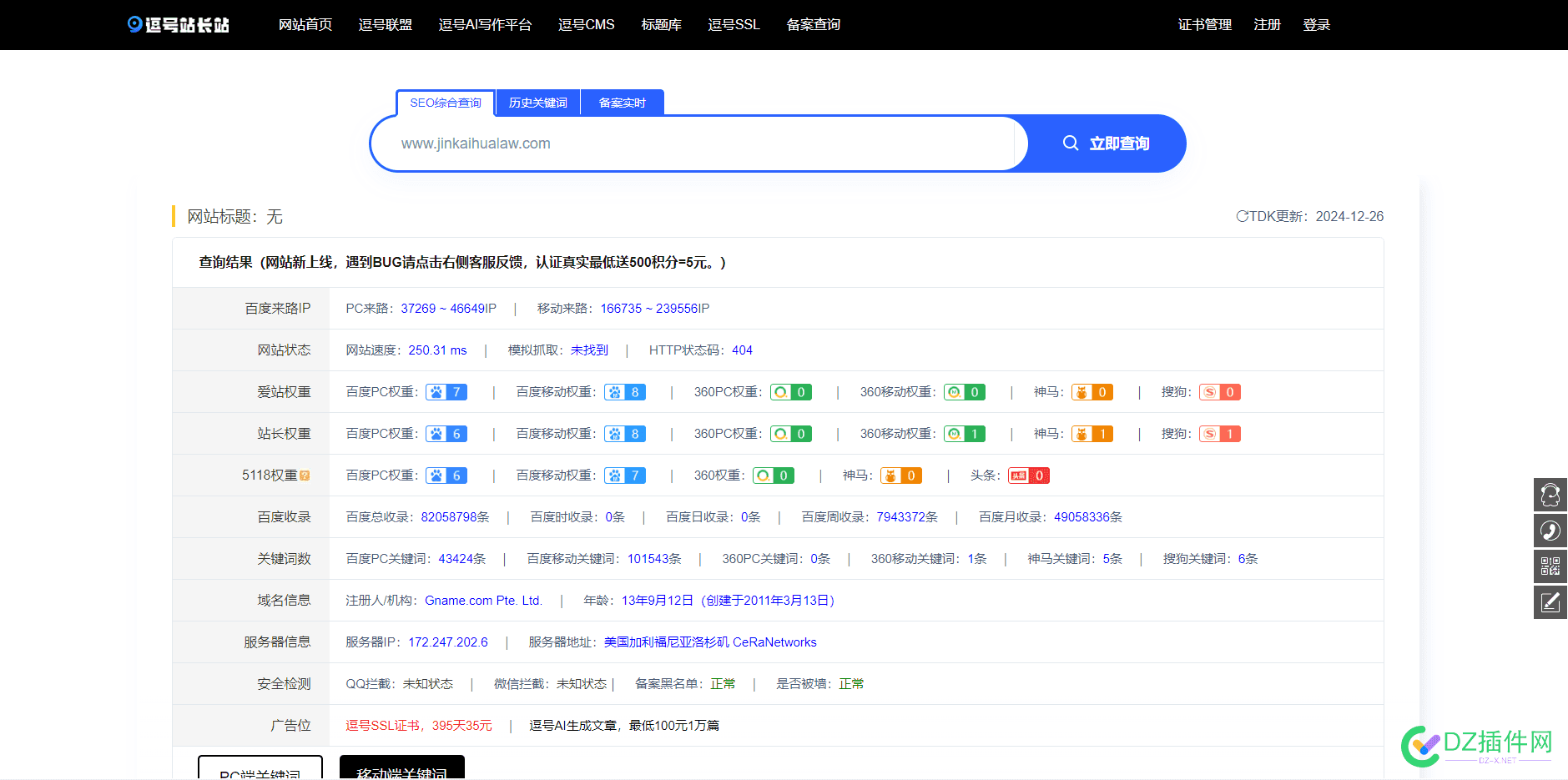Click the 登录 link
Screen dimensions: 1568x780
1317,25
